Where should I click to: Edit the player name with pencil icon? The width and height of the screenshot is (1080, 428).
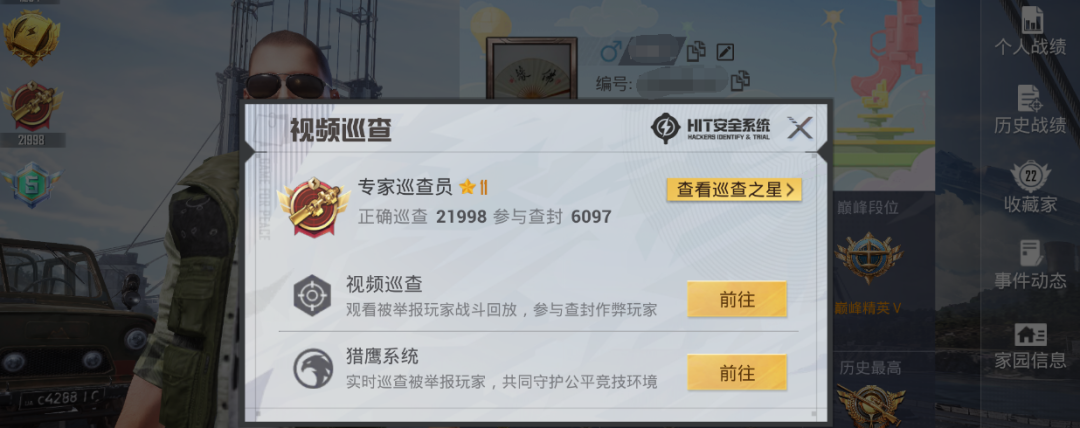click(x=725, y=52)
